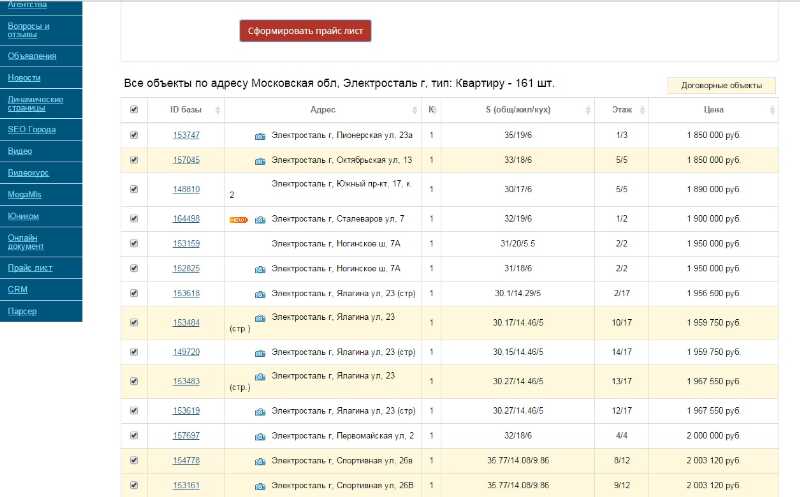Click camera icon for Пионерская ул, 23а
Viewport: 800px width, 497px height.
[x=260, y=136]
